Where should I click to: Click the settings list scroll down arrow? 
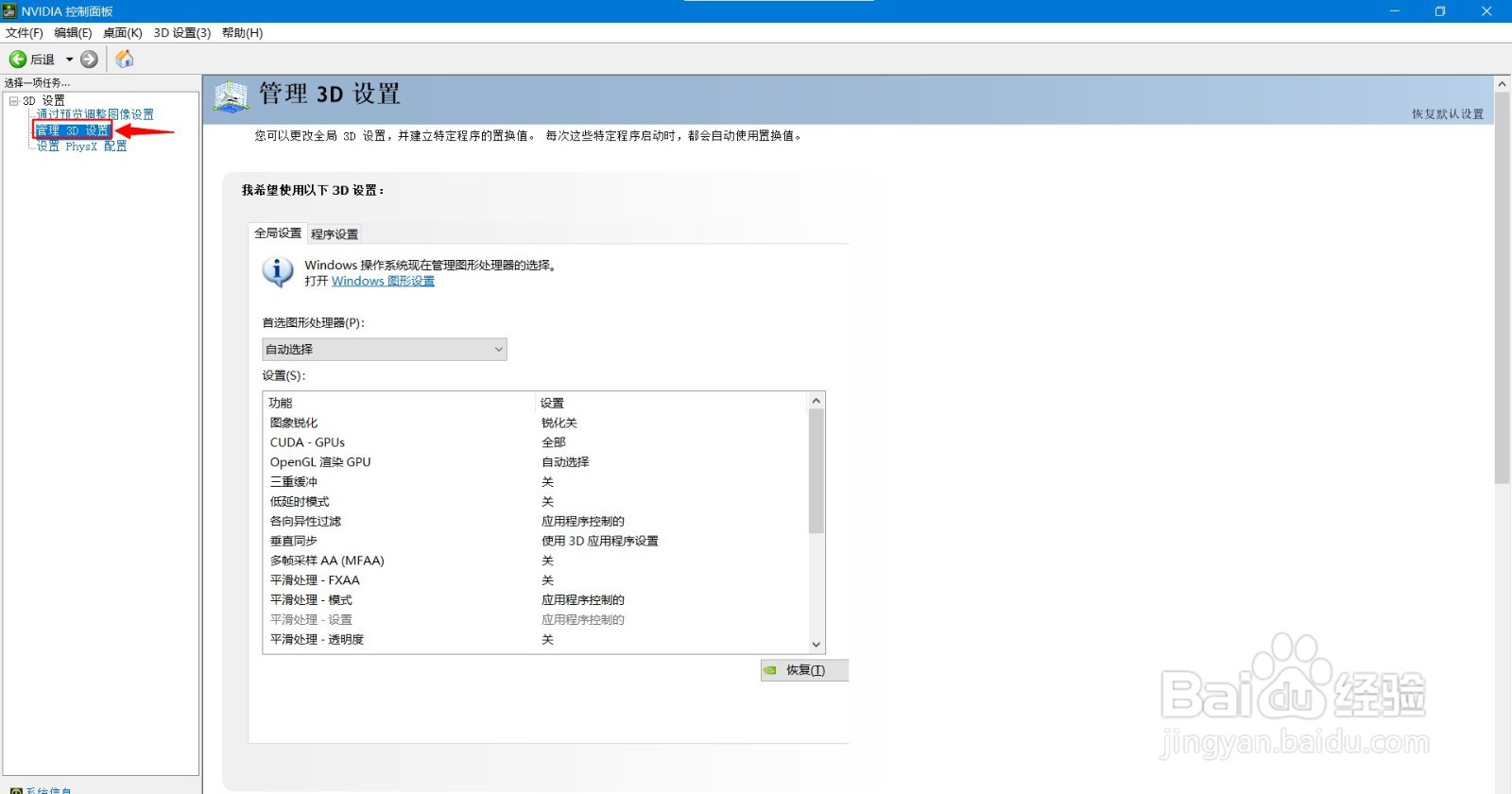click(x=816, y=645)
